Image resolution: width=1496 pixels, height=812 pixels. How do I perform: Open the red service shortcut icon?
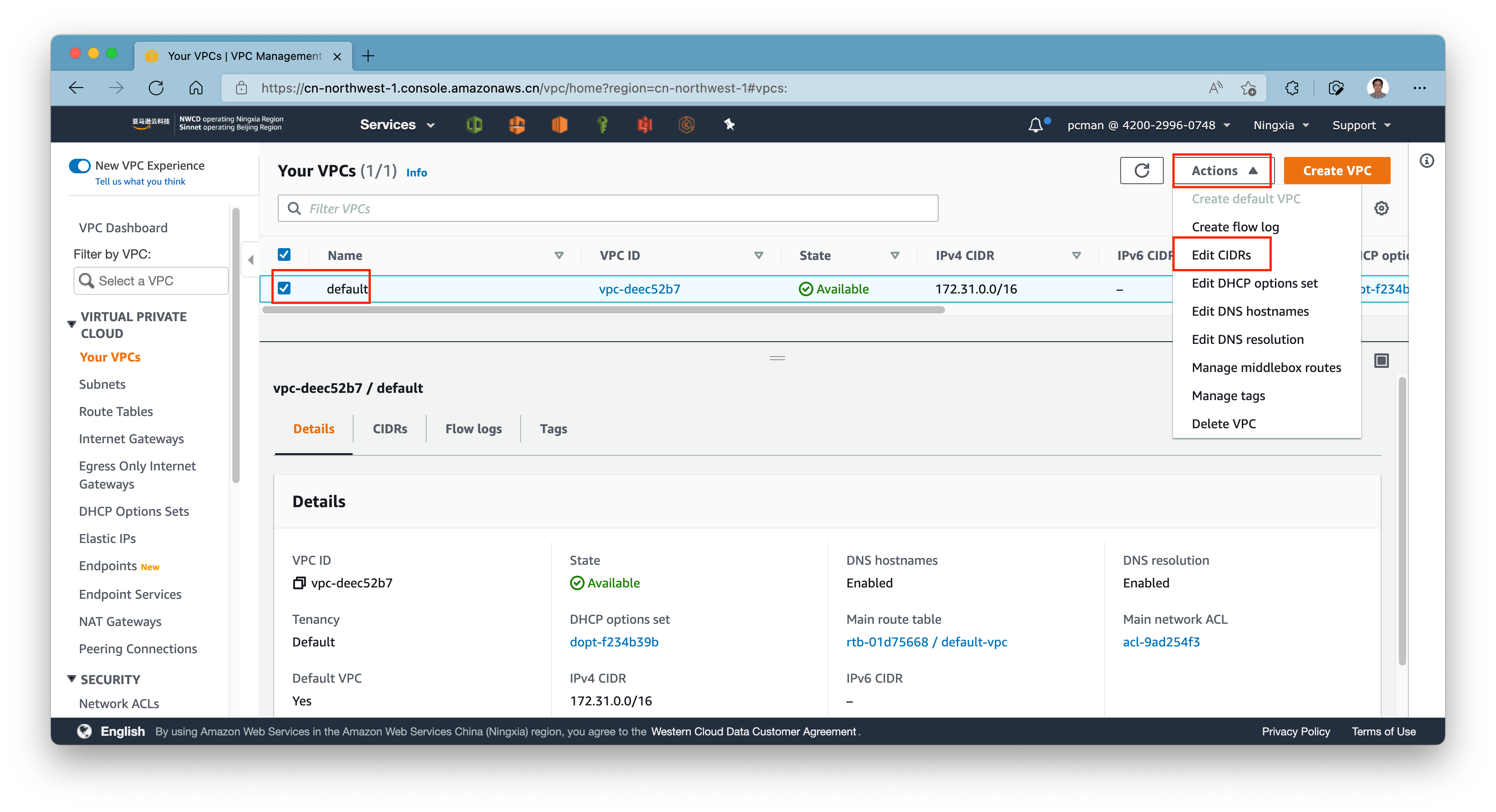pyautogui.click(x=645, y=124)
